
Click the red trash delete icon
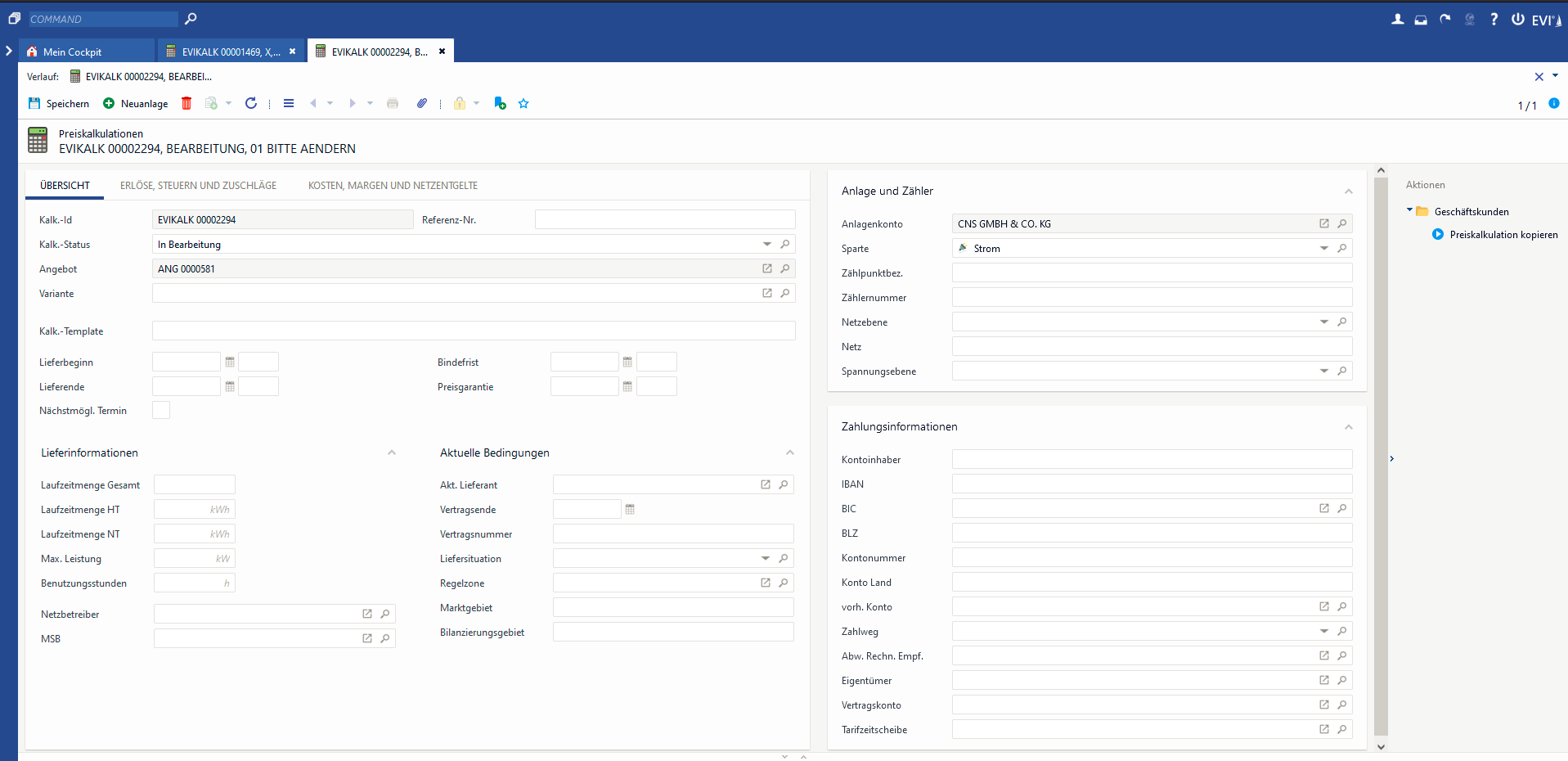(x=186, y=103)
